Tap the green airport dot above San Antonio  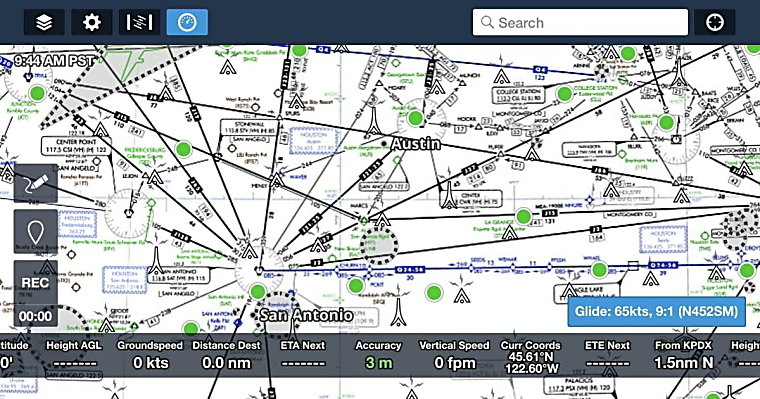257,292
